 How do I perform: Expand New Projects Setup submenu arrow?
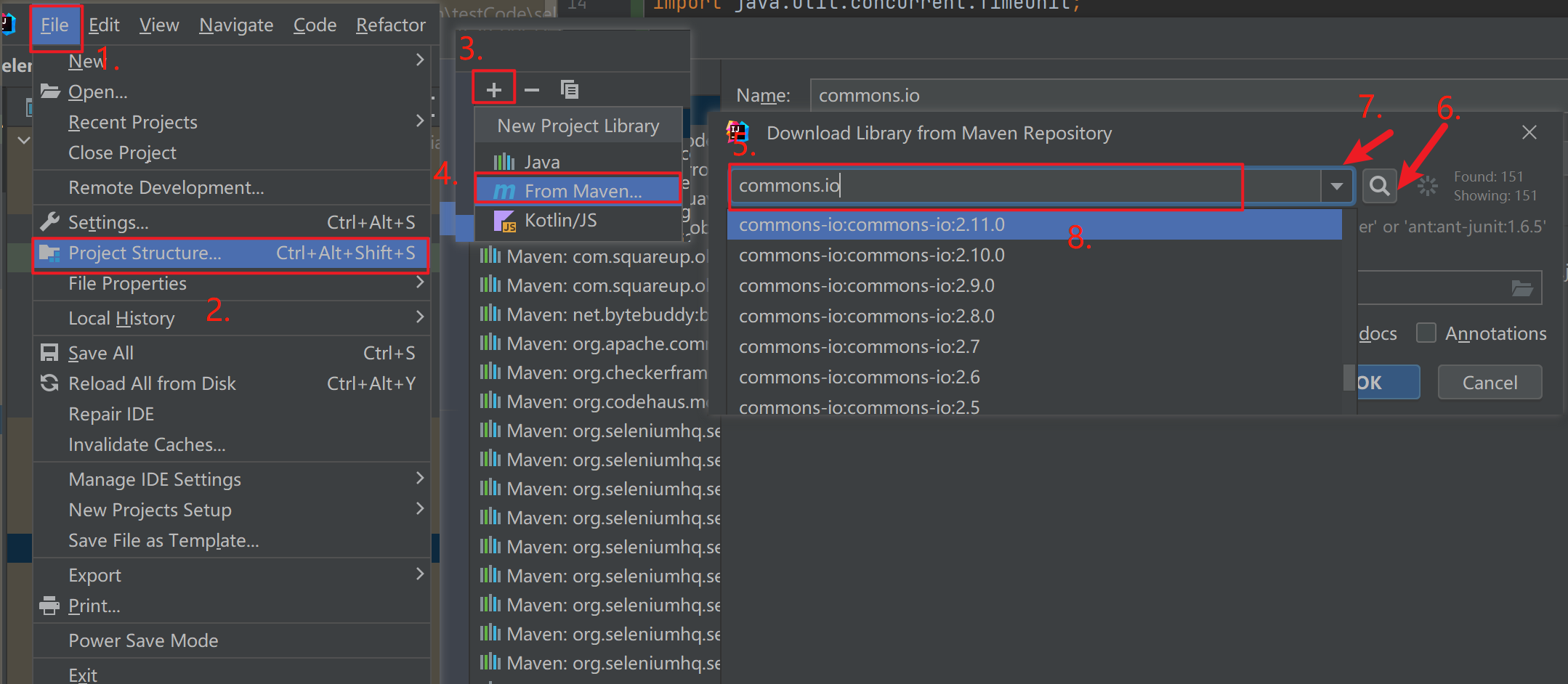[x=420, y=508]
